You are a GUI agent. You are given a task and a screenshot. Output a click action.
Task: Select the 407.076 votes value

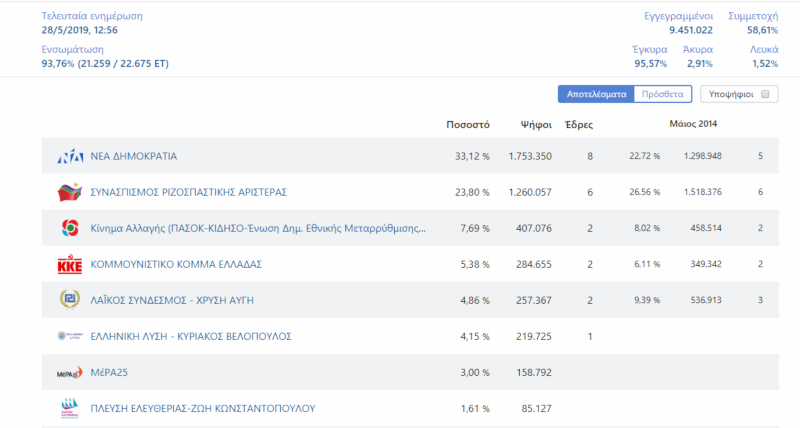pos(534,228)
